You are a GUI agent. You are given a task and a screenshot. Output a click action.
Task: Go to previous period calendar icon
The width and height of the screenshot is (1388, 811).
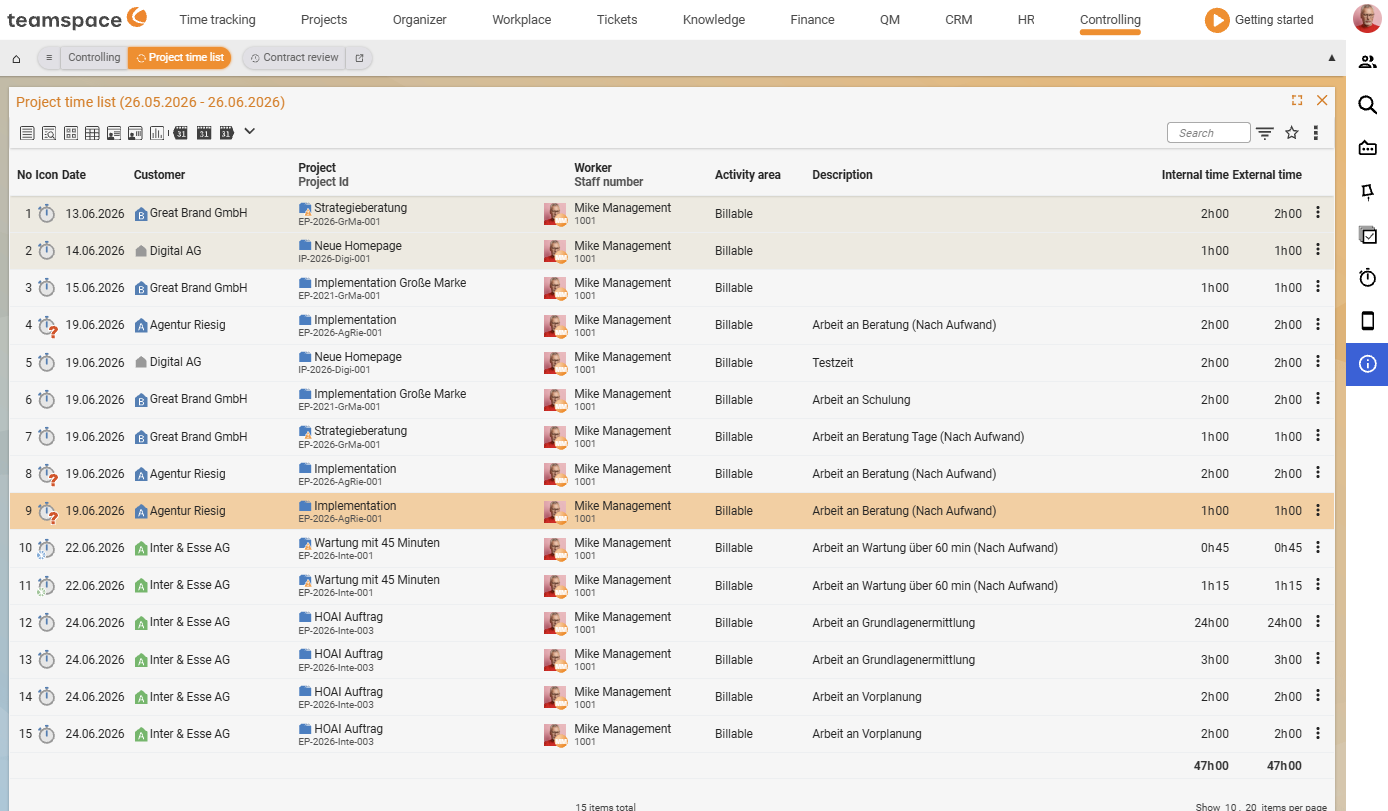tap(180, 133)
